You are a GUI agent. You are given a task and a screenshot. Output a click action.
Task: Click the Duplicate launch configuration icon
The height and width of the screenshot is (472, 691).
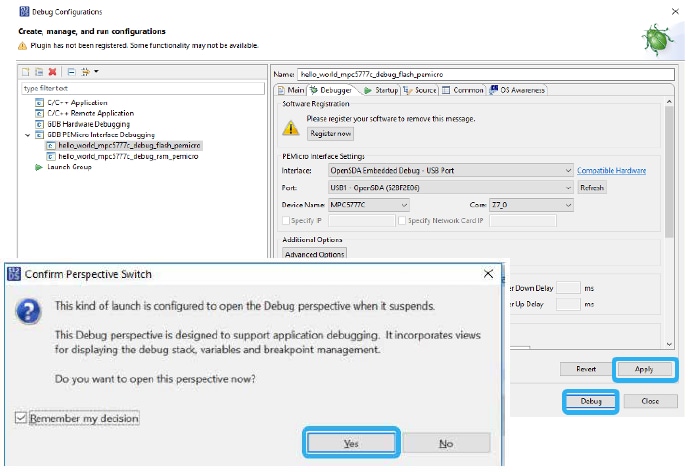tap(38, 72)
